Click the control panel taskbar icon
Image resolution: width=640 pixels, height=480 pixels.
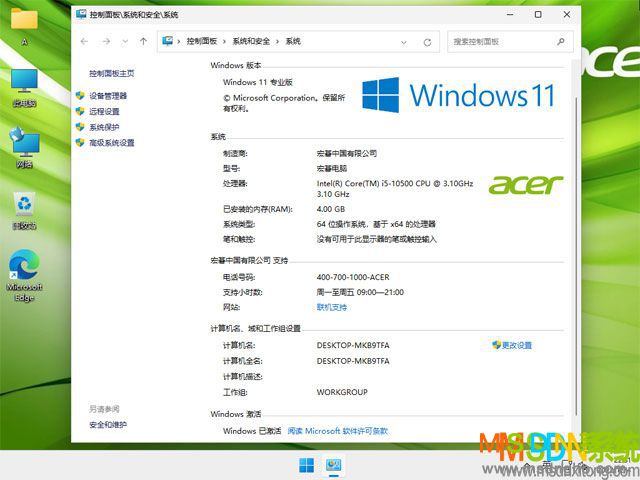pos(333,465)
